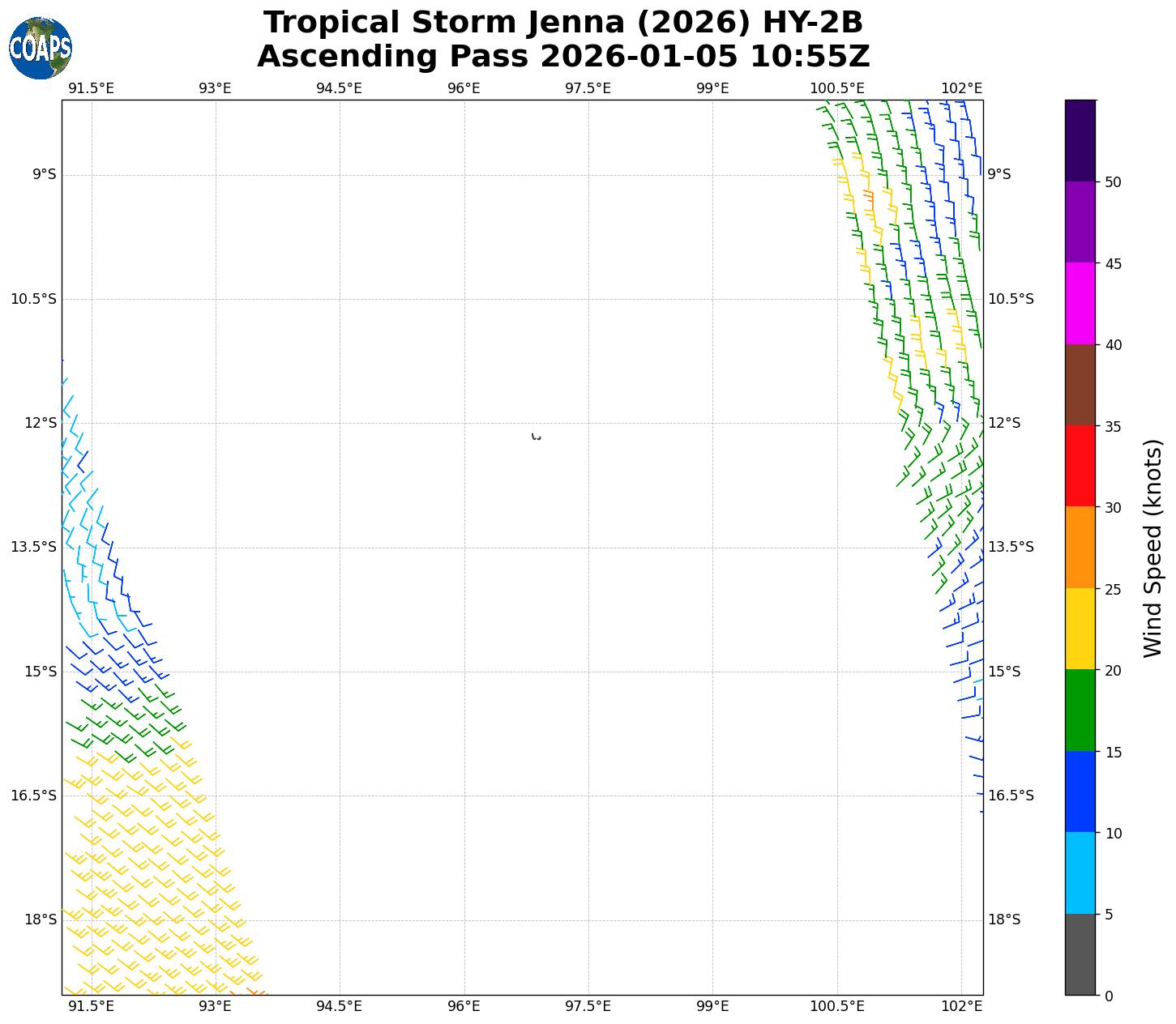
Task: Click the orange wind barb at bottom edge
Action: 254,991
